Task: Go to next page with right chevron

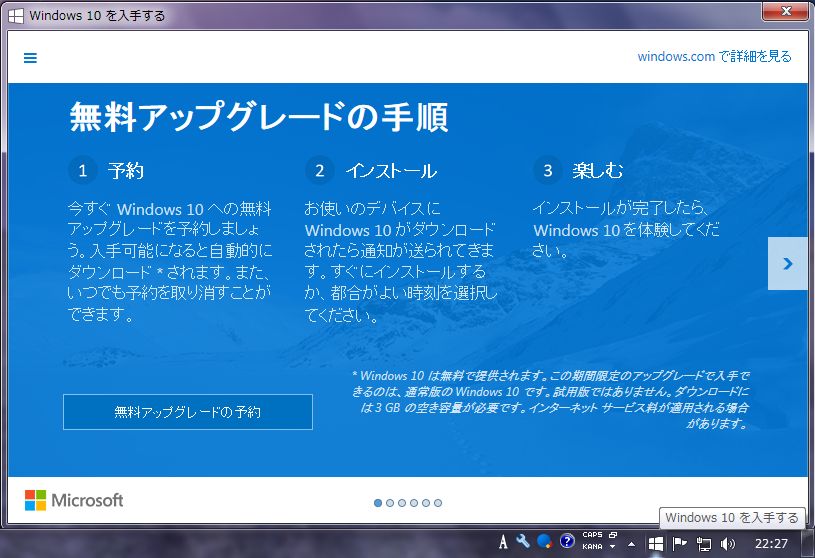Action: pos(787,263)
